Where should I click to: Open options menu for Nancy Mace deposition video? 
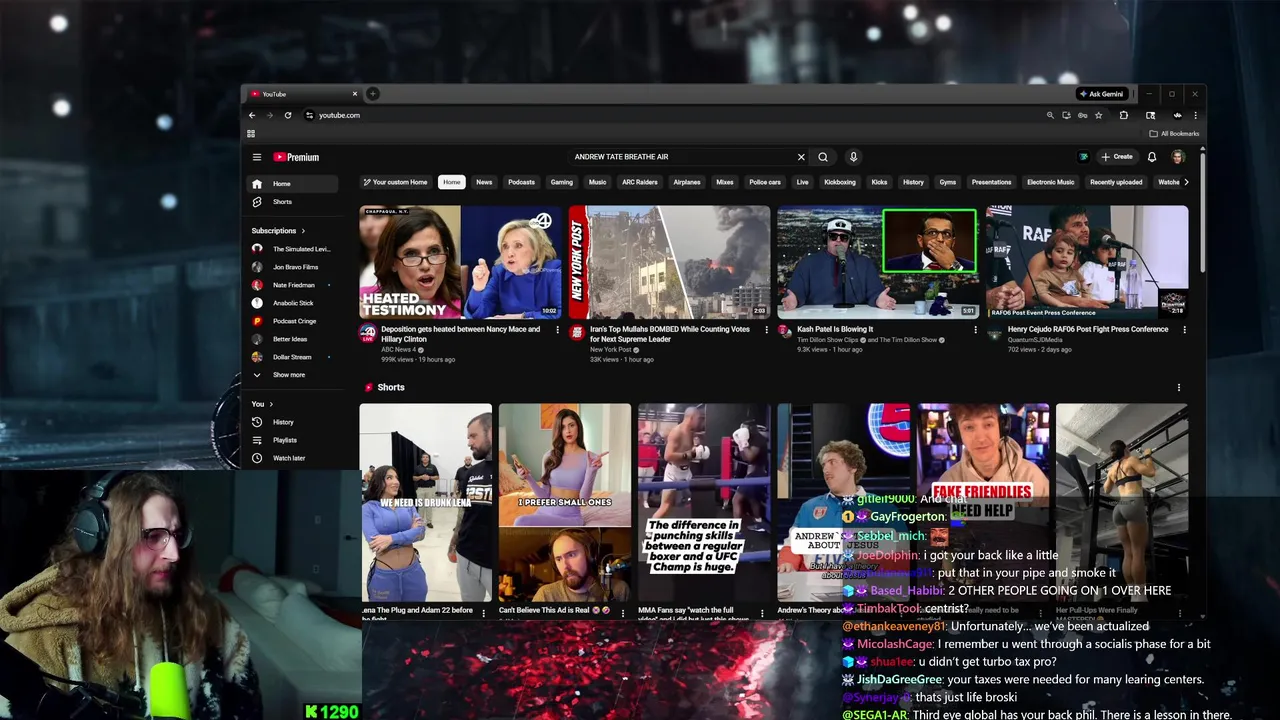click(558, 330)
